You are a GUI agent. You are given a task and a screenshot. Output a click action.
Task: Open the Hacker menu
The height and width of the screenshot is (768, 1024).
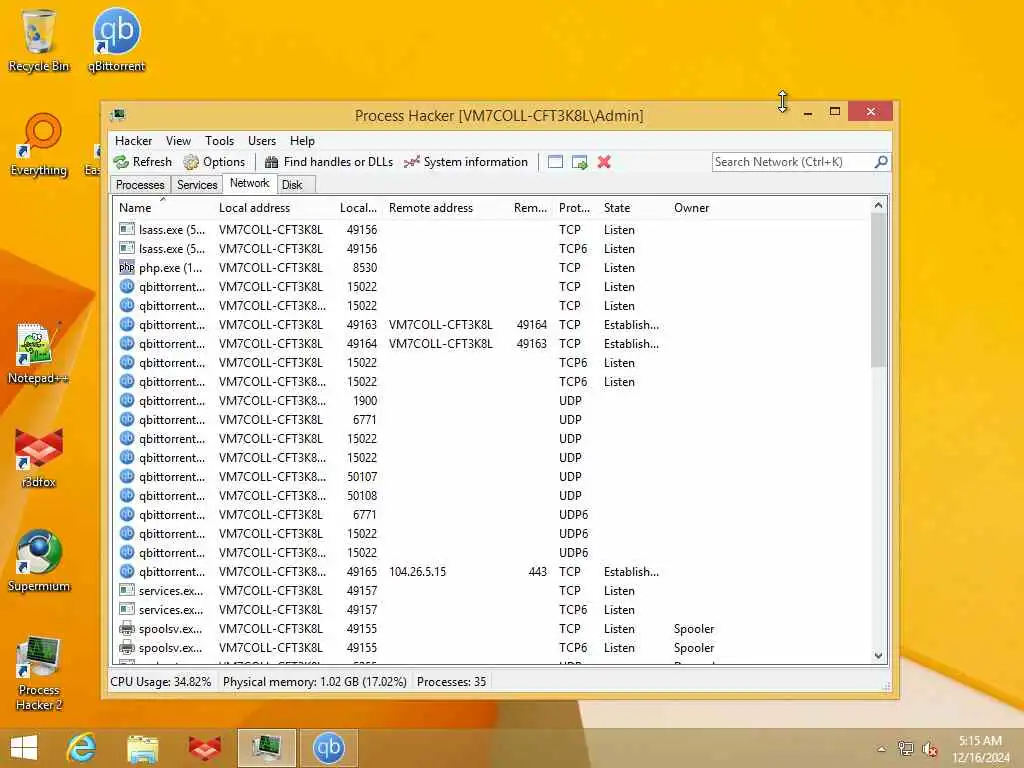tap(133, 140)
